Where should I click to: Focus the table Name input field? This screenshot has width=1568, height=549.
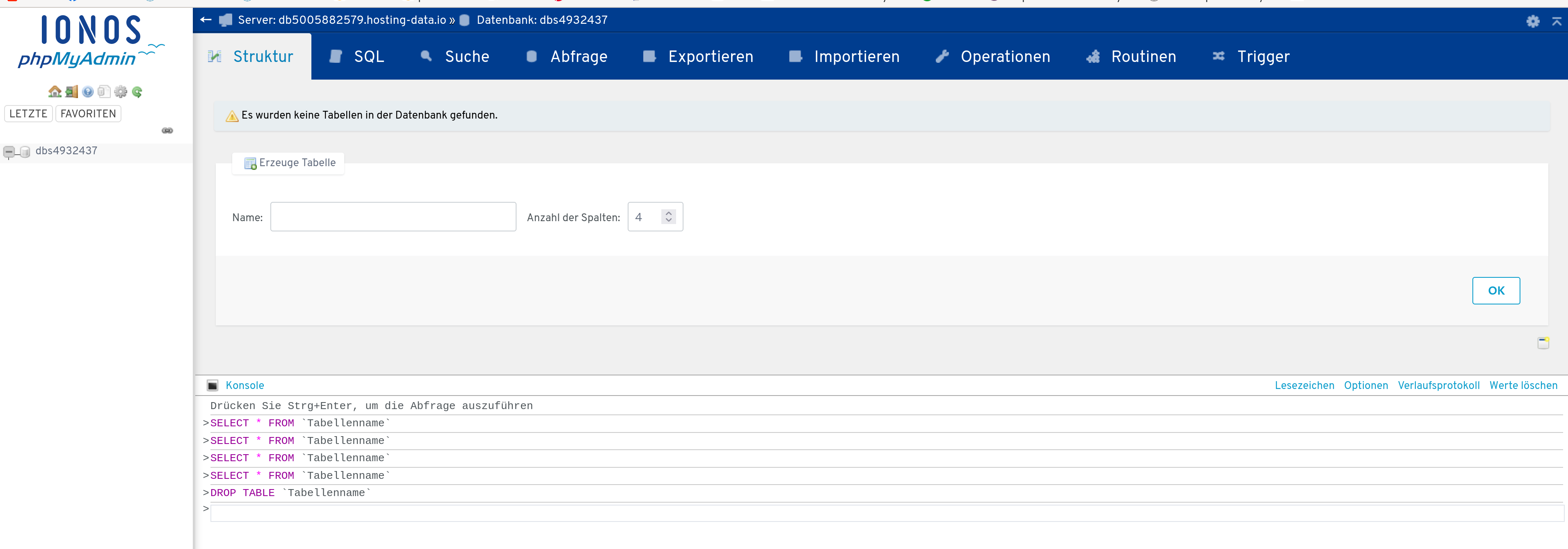393,217
